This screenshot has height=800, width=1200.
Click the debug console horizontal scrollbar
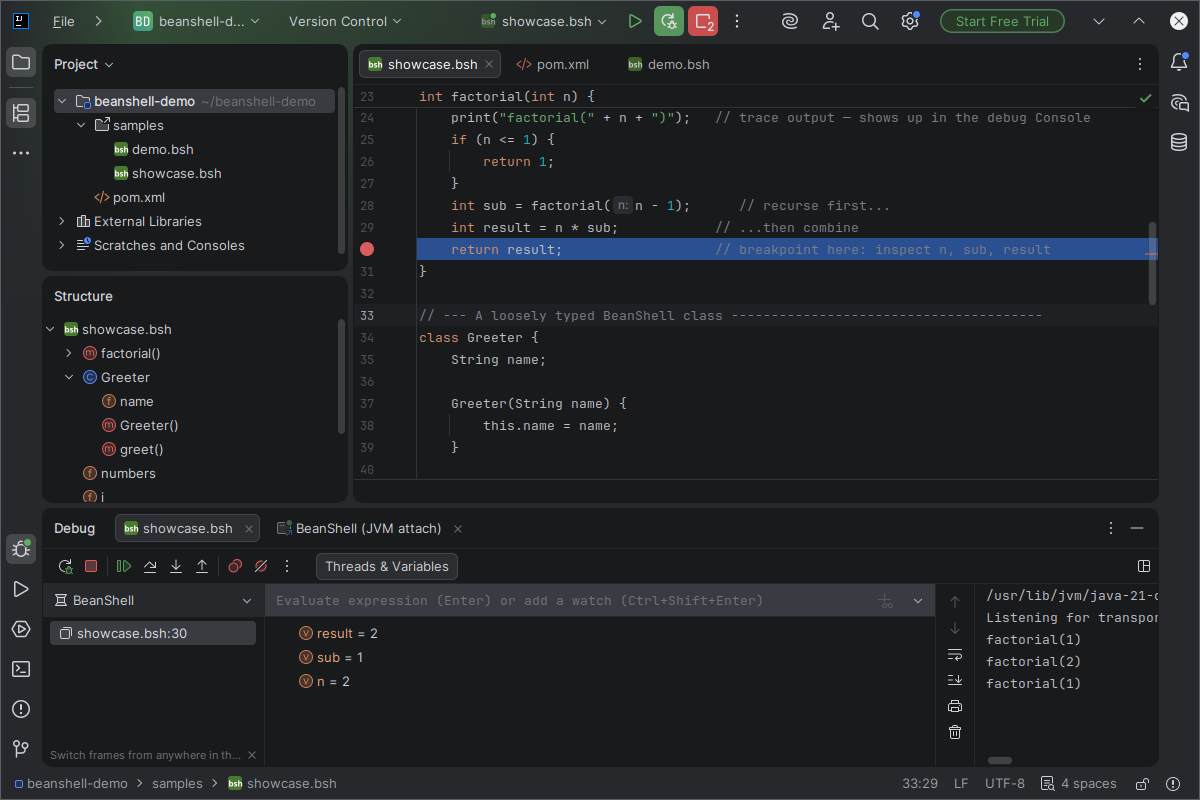(x=999, y=760)
